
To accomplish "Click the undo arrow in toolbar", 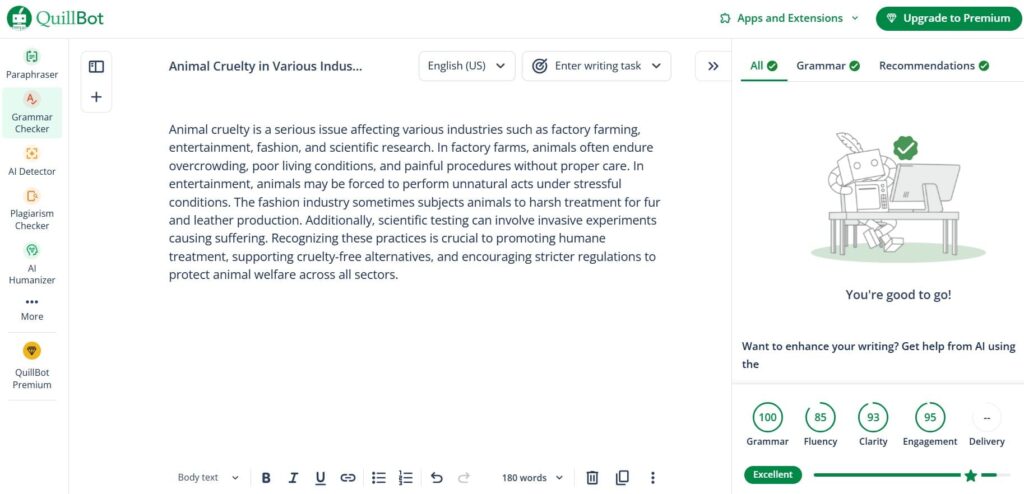I will (x=437, y=478).
